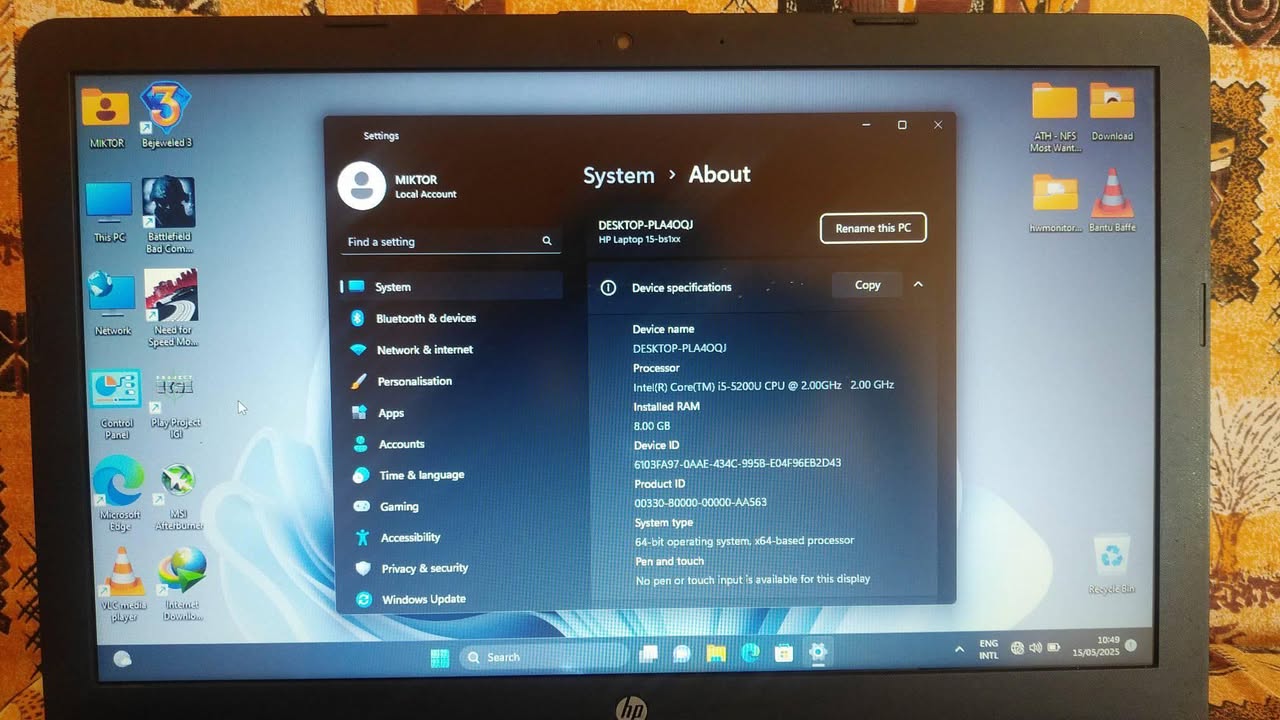This screenshot has height=720, width=1280.
Task: Open Personalisation settings
Action: pyautogui.click(x=415, y=381)
